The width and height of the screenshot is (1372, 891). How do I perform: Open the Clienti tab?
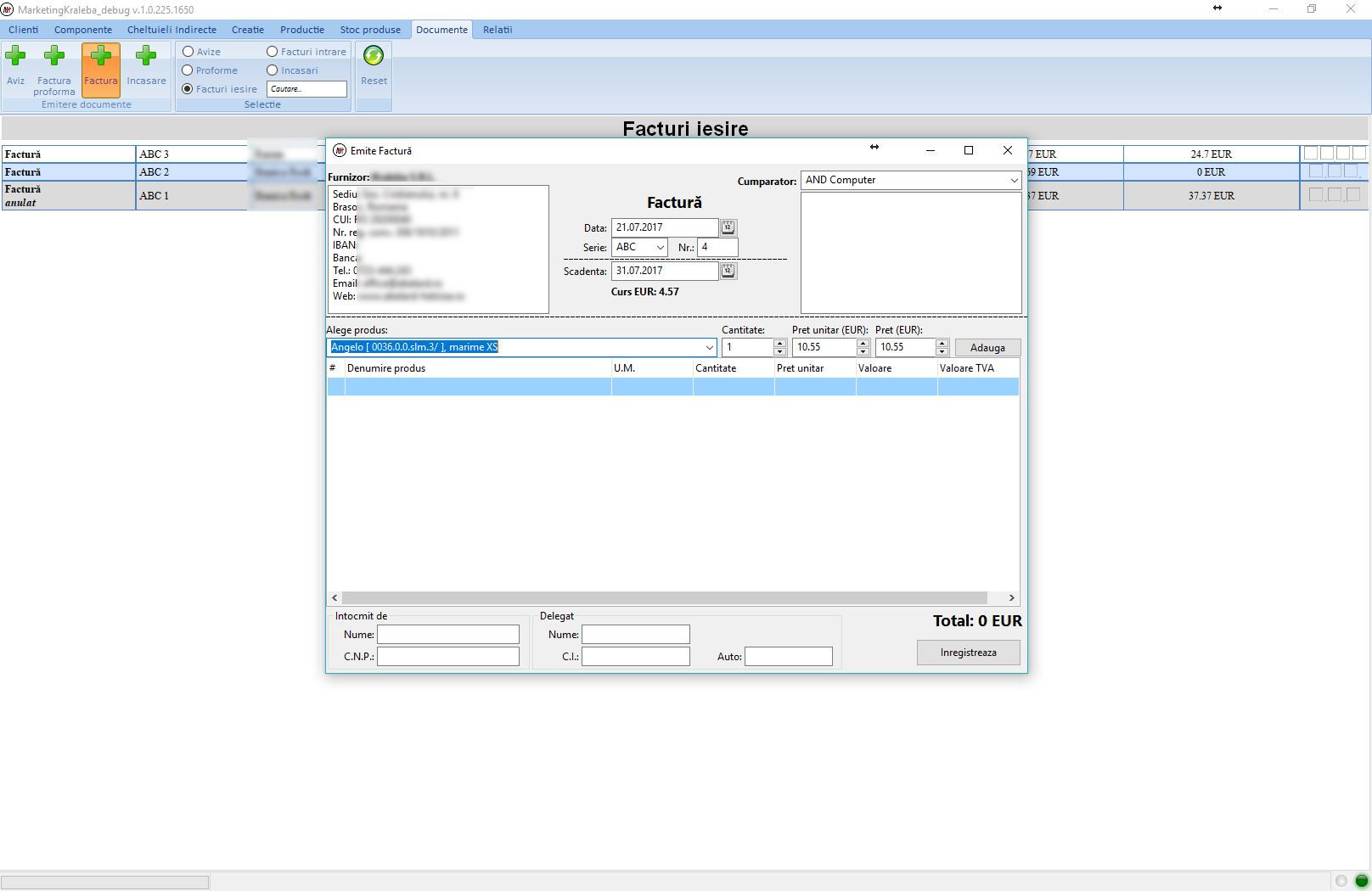click(24, 30)
